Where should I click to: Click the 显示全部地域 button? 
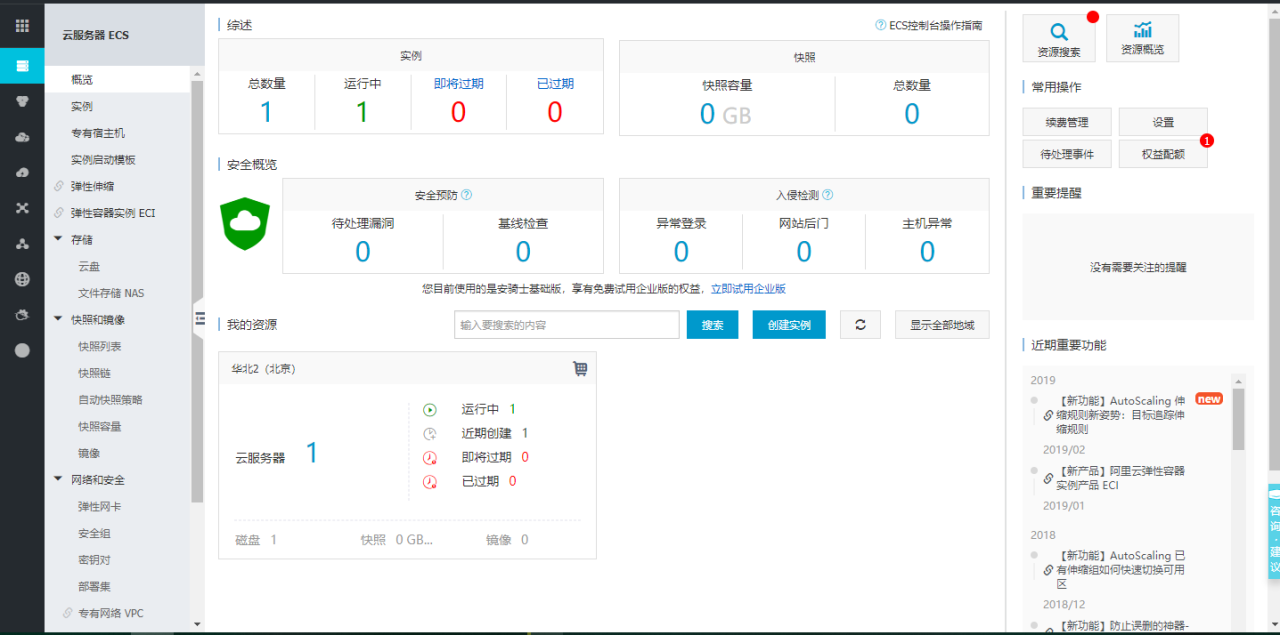pyautogui.click(x=941, y=325)
